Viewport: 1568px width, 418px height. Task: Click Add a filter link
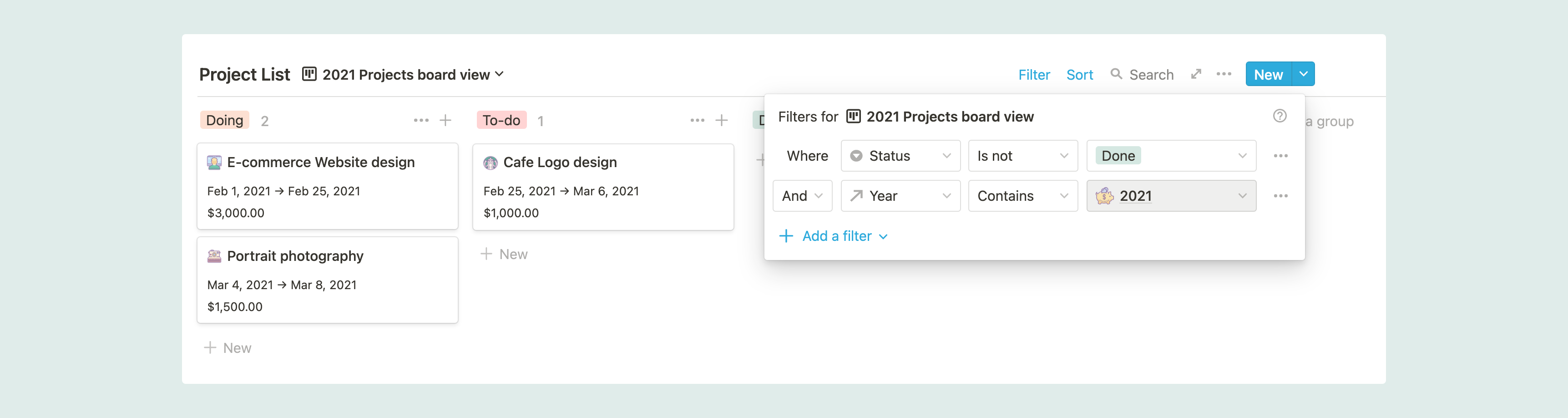[x=836, y=236]
